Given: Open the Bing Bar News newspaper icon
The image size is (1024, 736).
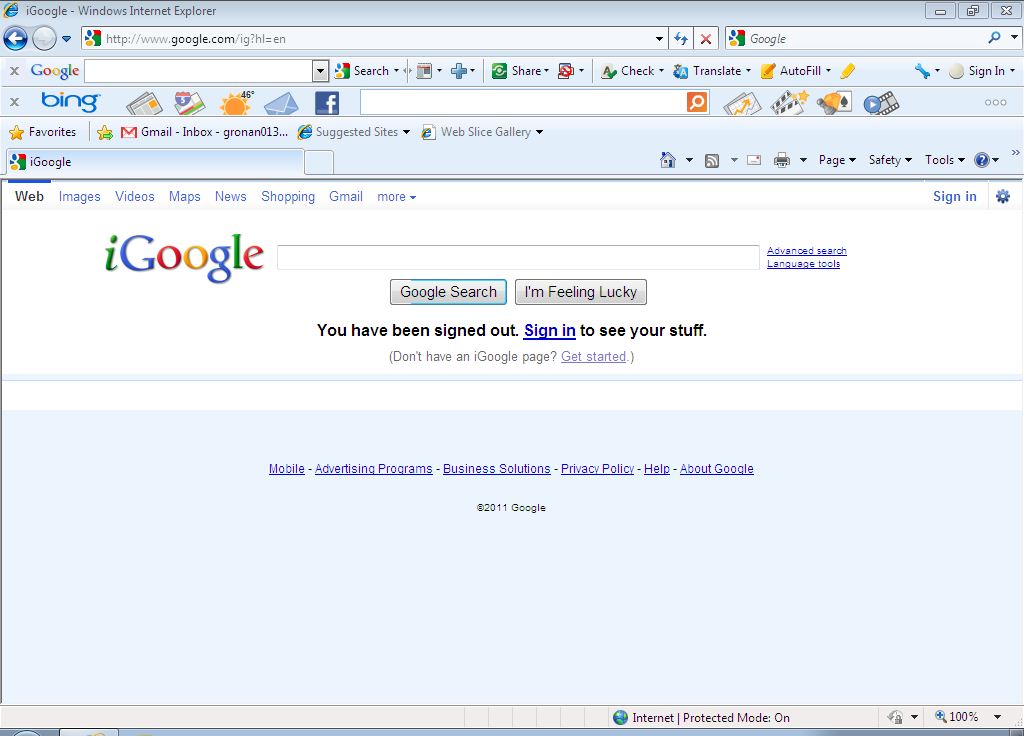Looking at the screenshot, I should 144,103.
